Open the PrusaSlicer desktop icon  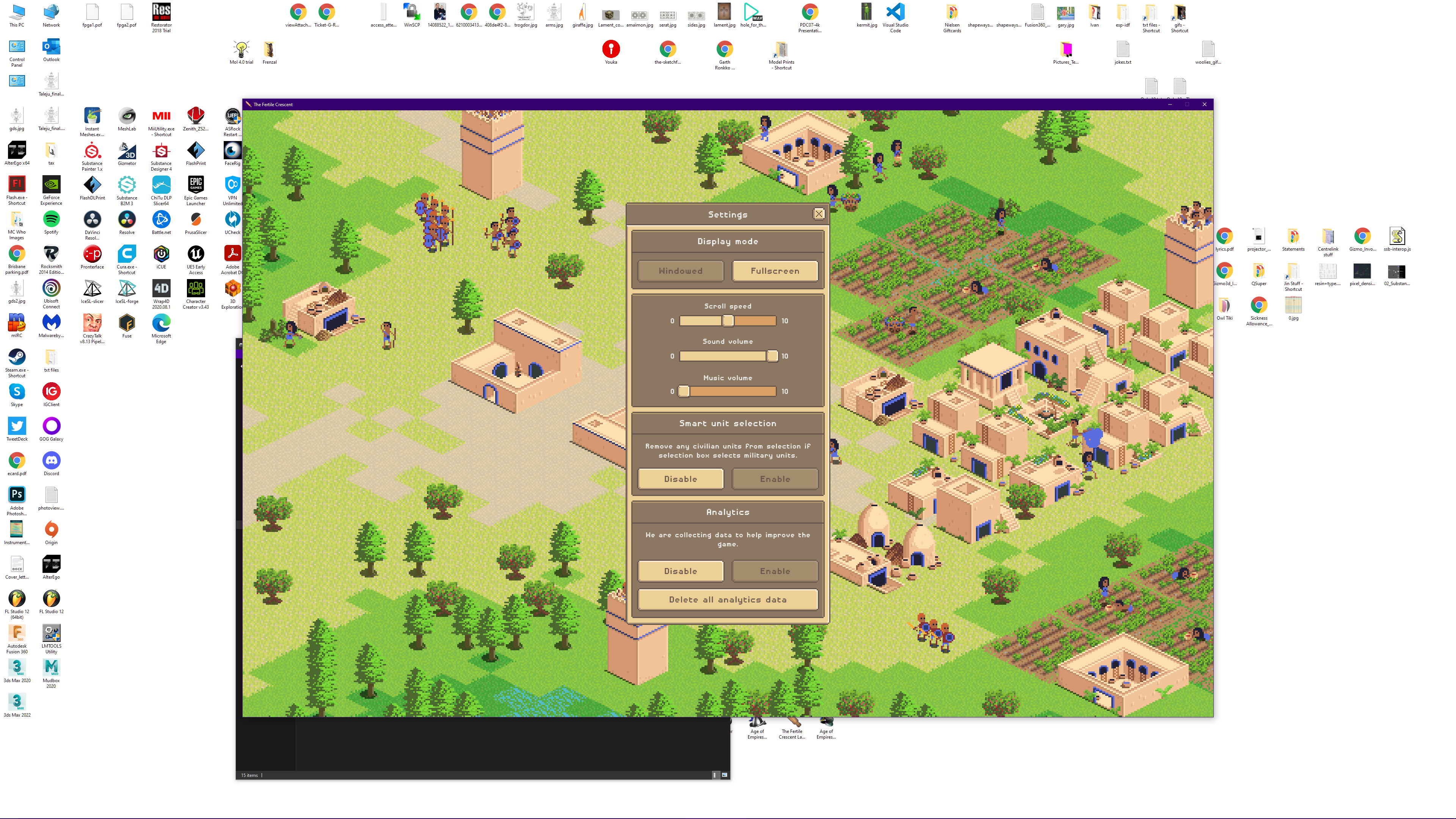196,223
